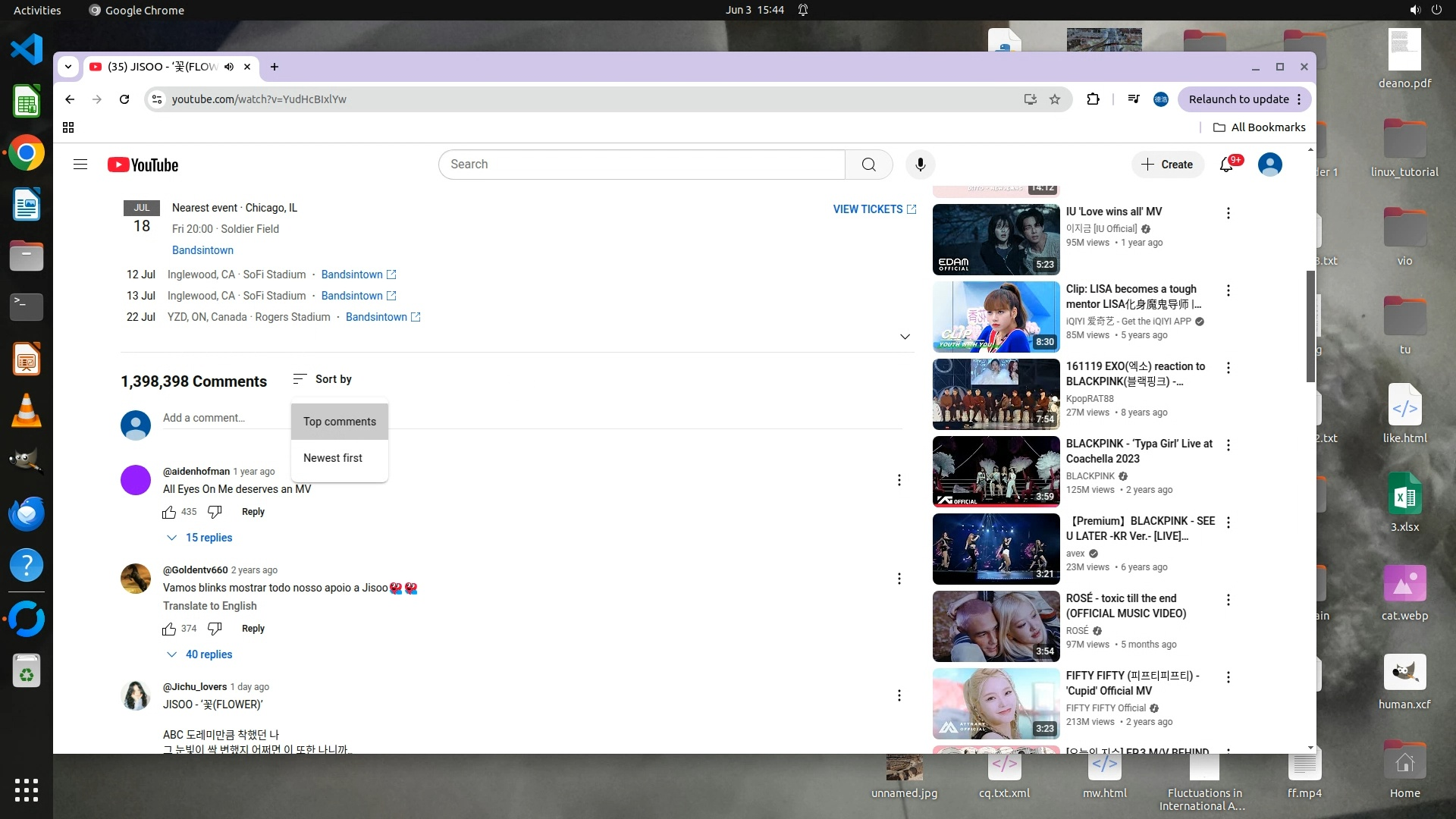The width and height of the screenshot is (1456, 819).
Task: Select Newest first sort option
Action: 333,458
